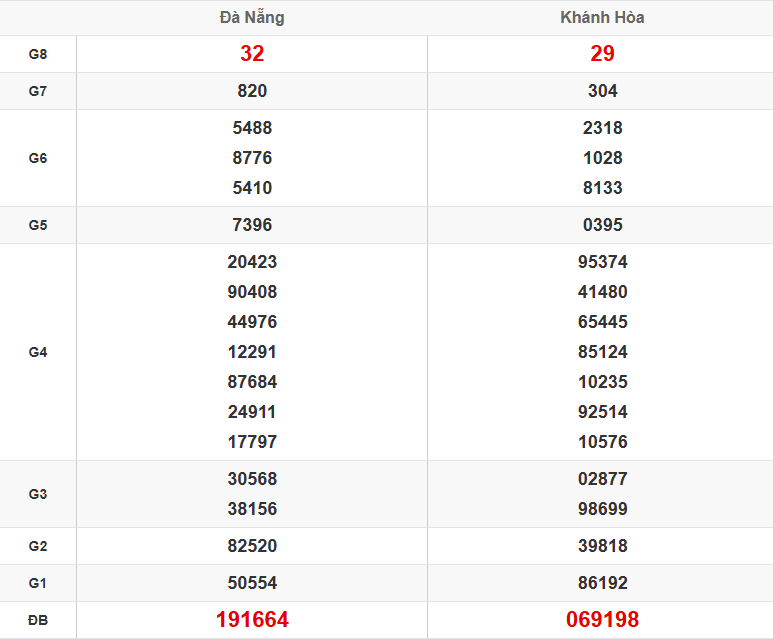Click G5 result 7396
Screen dimensions: 773x639
coord(252,225)
